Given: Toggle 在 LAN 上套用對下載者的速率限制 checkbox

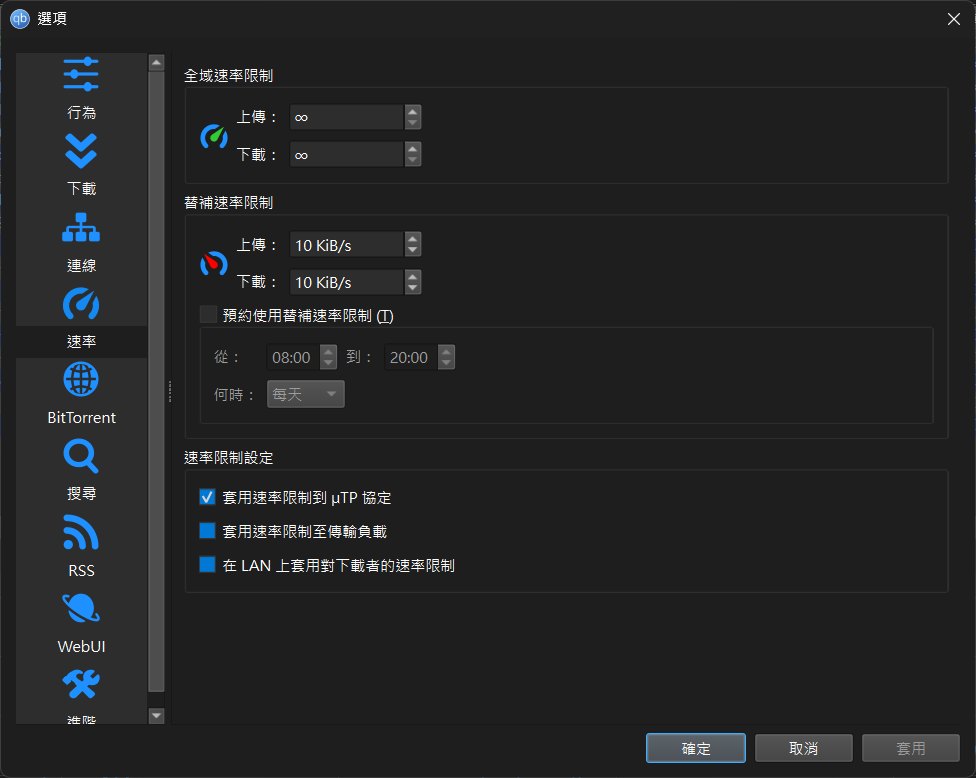Looking at the screenshot, I should tap(207, 565).
